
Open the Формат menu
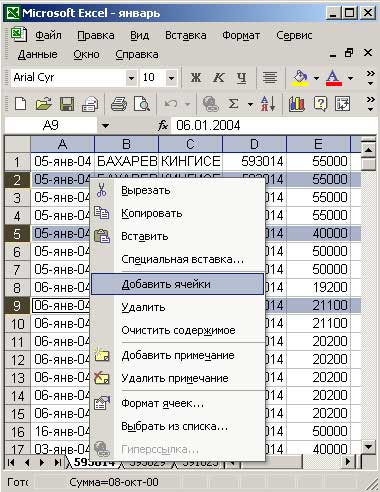tap(241, 35)
